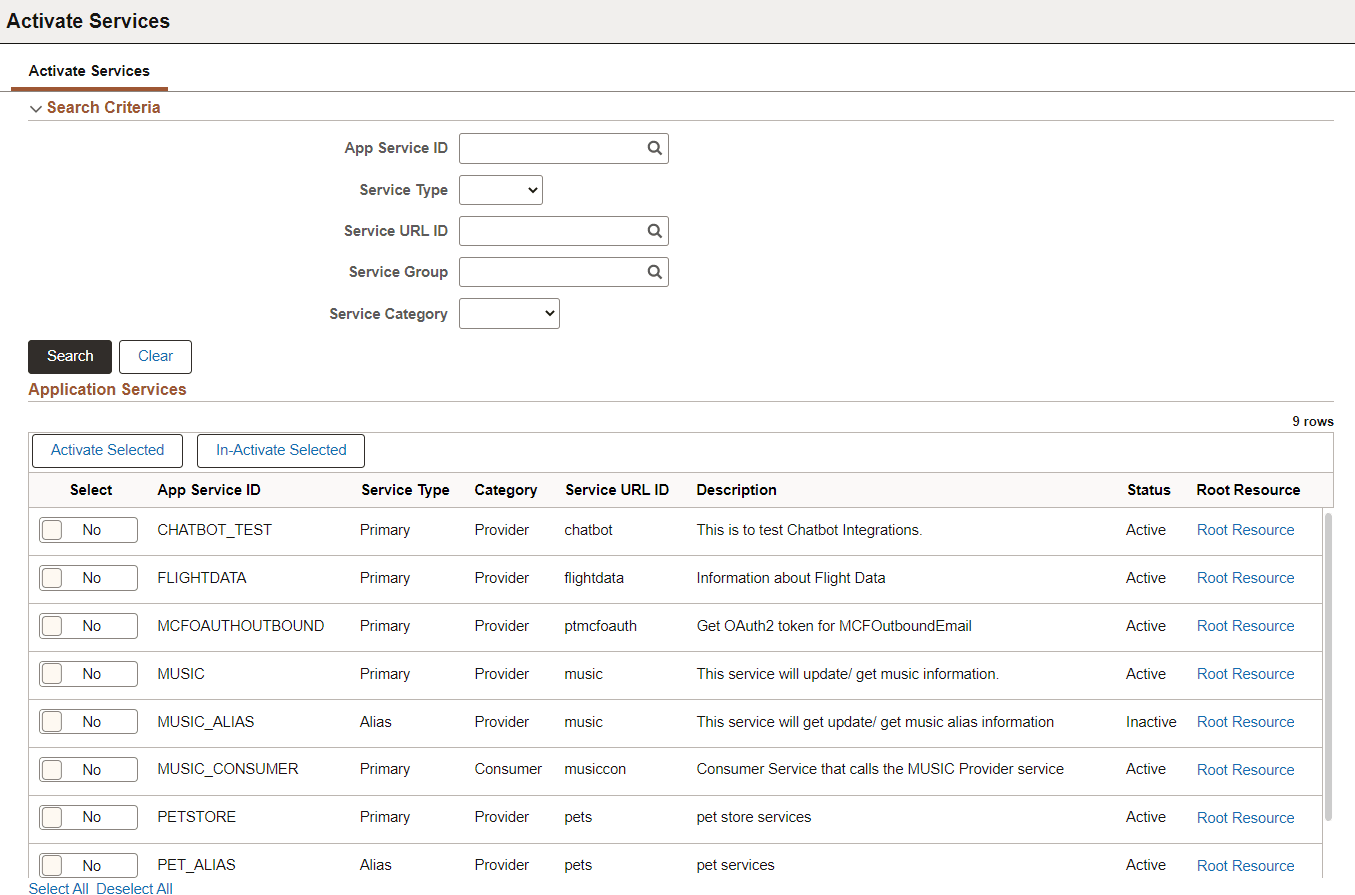The height and width of the screenshot is (895, 1355).
Task: Click the Clear button
Action: coord(155,356)
